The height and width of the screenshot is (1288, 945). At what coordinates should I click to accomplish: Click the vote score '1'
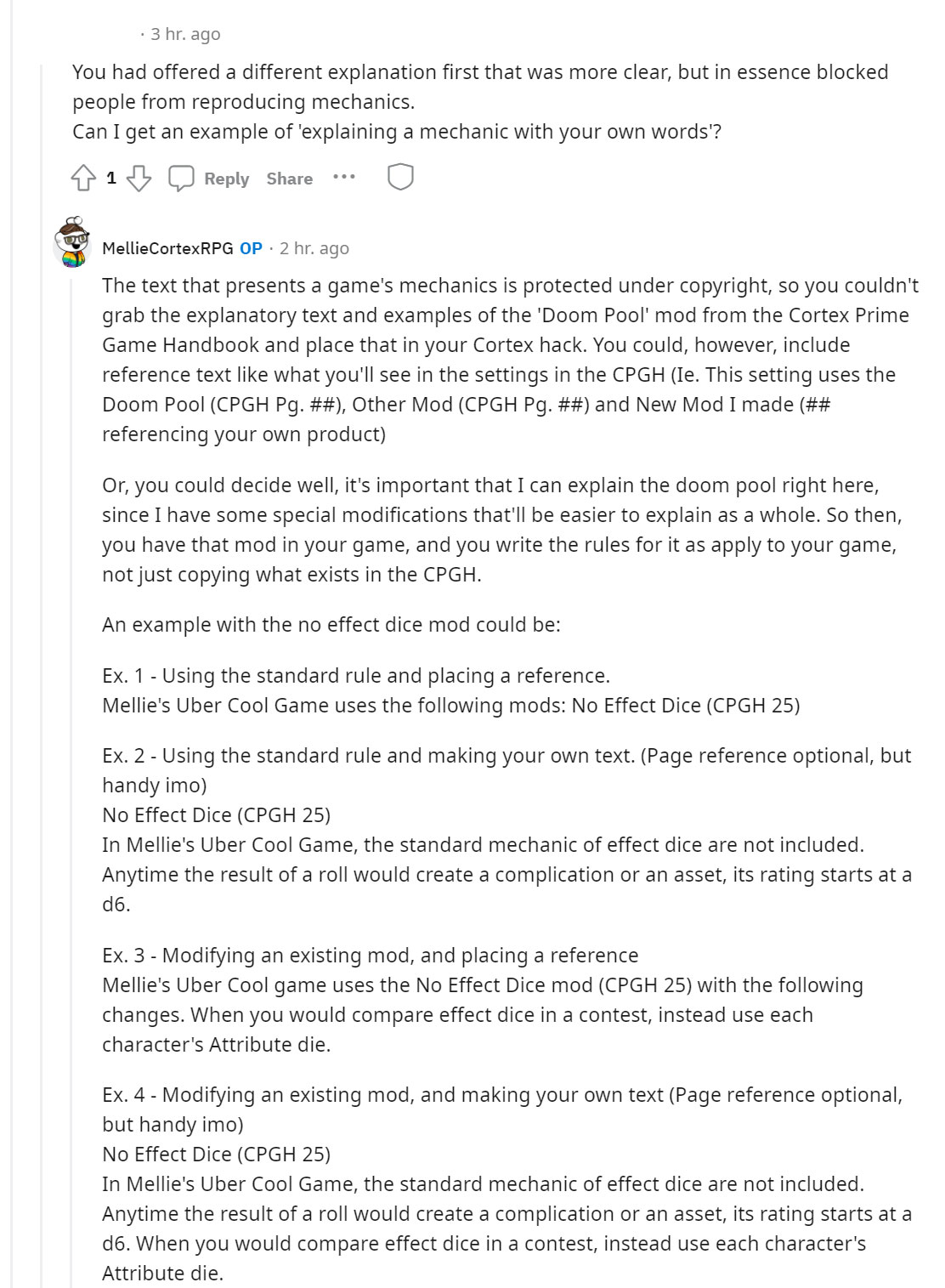111,179
